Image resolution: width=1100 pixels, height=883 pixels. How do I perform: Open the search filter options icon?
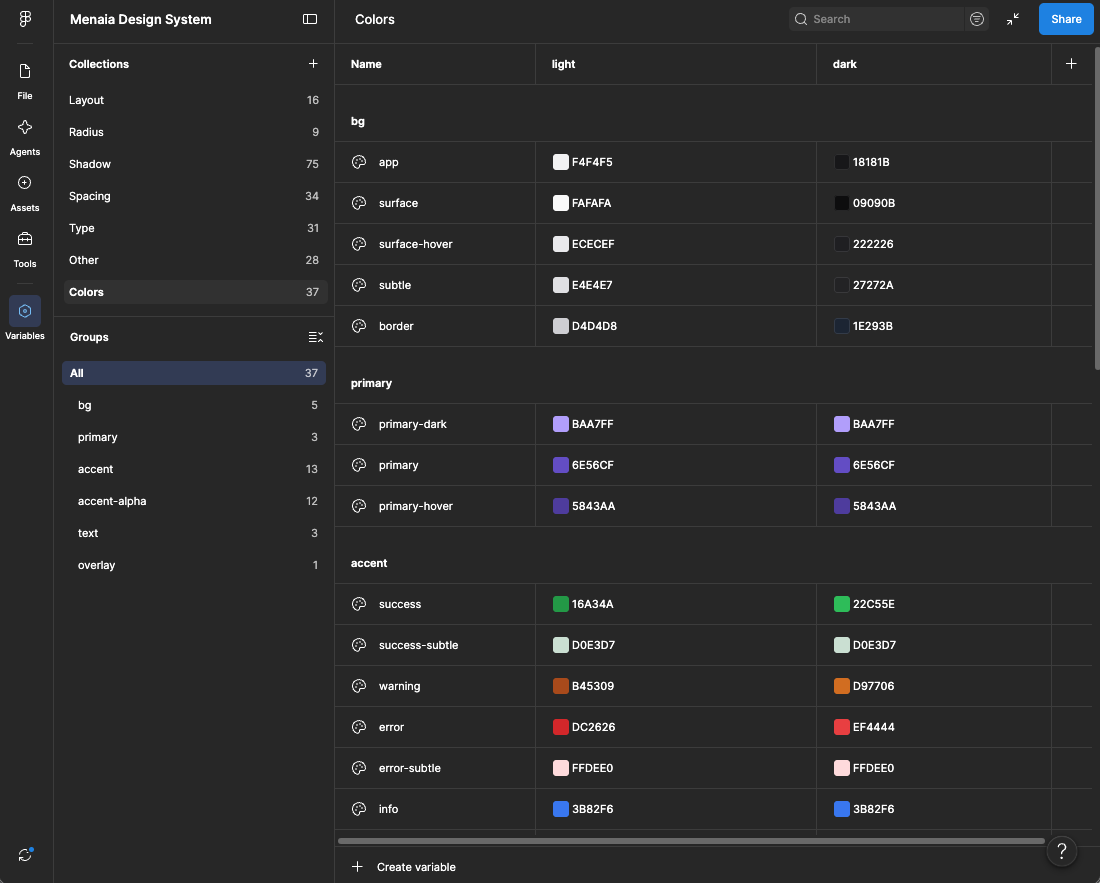[977, 19]
